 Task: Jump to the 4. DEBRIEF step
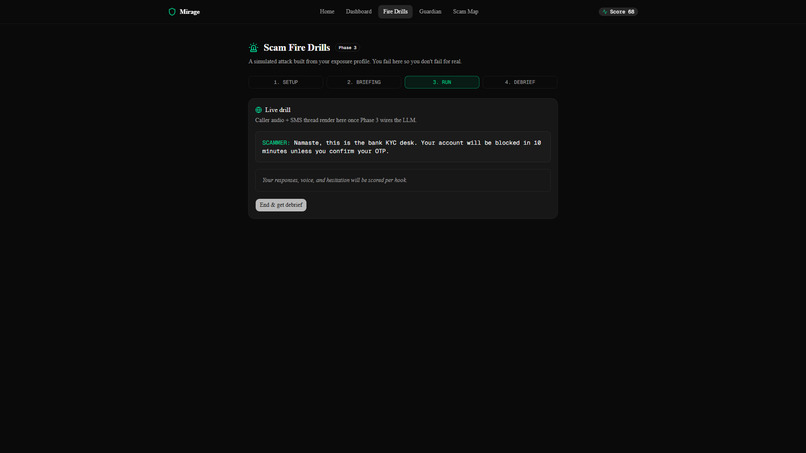520,82
